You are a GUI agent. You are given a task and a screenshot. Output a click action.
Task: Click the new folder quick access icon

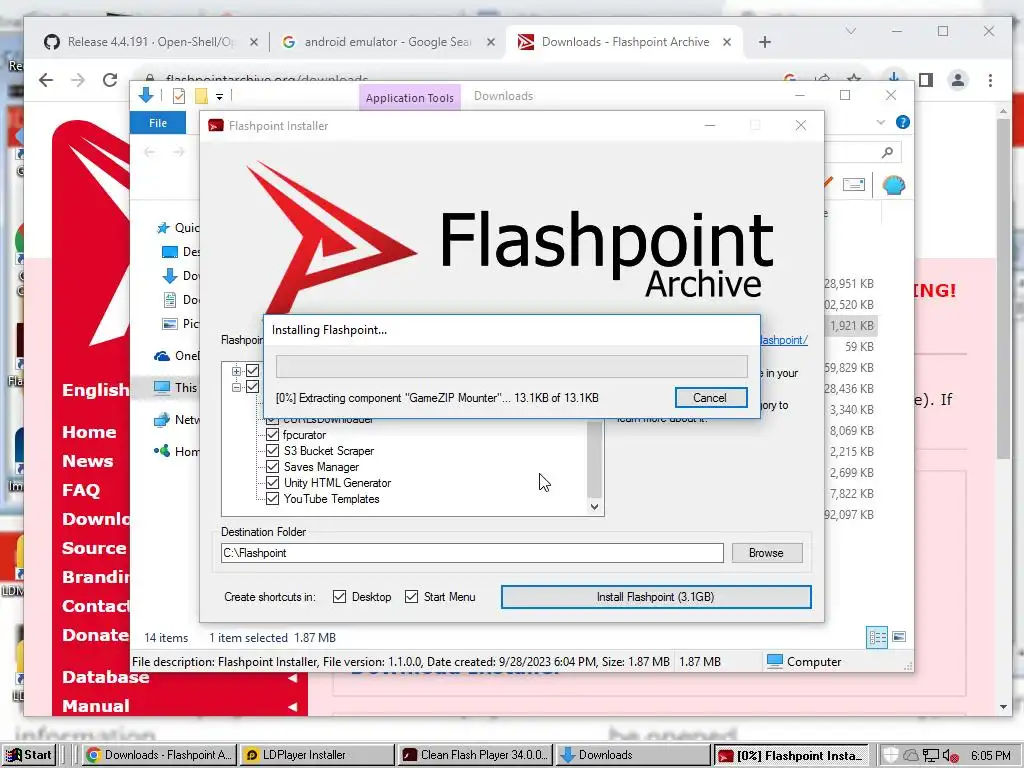[201, 97]
